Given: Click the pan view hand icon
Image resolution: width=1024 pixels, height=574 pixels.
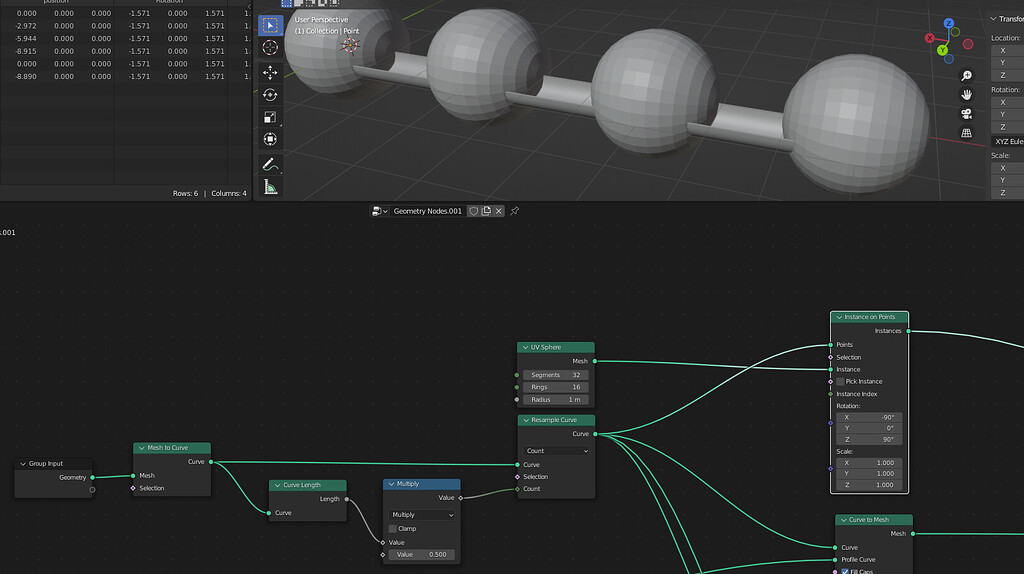Looking at the screenshot, I should point(967,95).
